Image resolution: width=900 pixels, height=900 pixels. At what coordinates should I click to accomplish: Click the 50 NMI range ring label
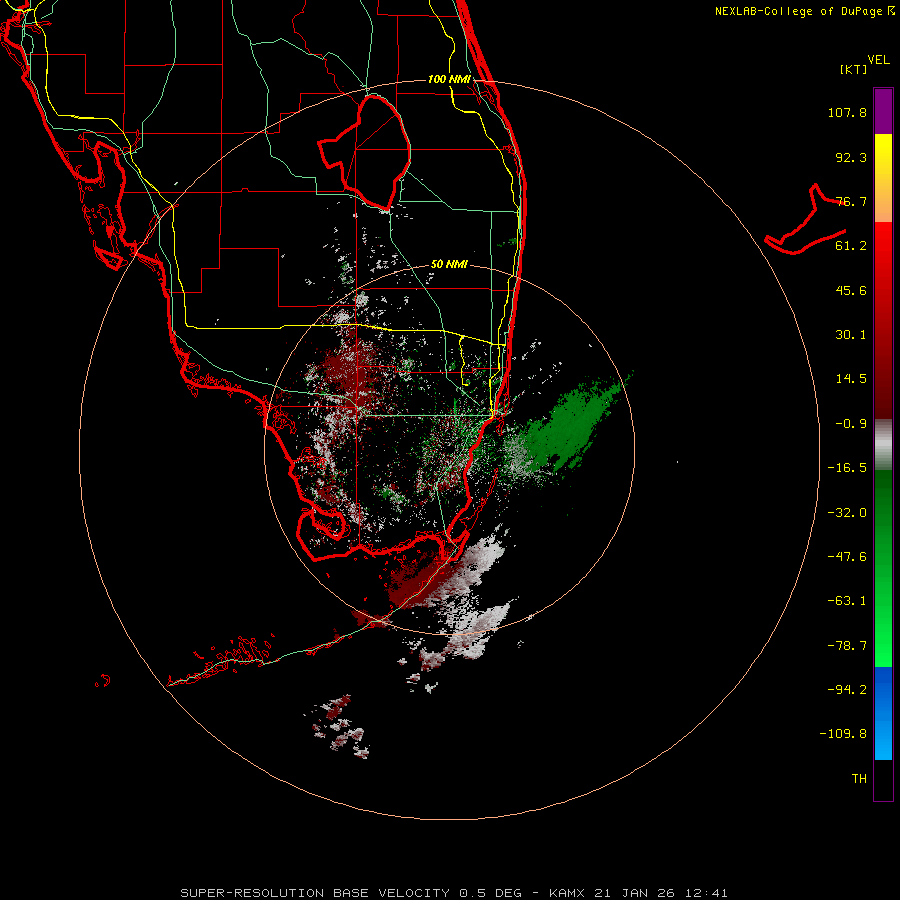[449, 264]
